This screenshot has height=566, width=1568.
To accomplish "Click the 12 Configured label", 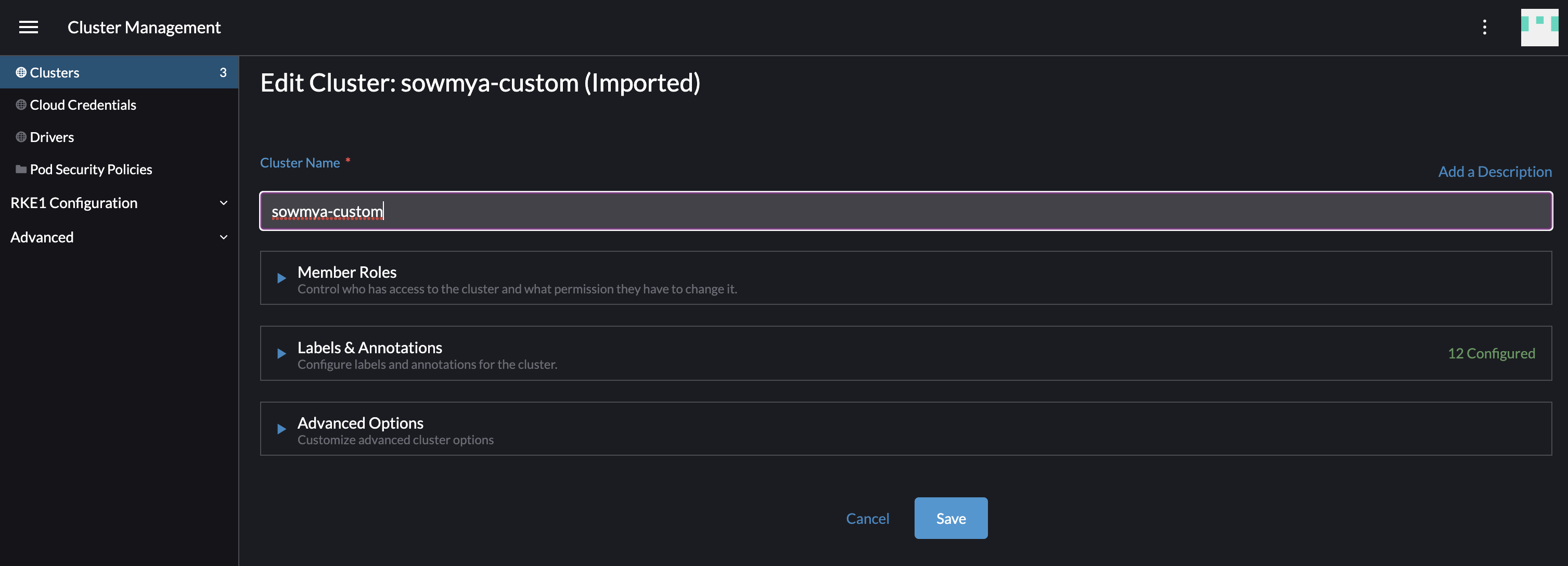I will [1492, 353].
